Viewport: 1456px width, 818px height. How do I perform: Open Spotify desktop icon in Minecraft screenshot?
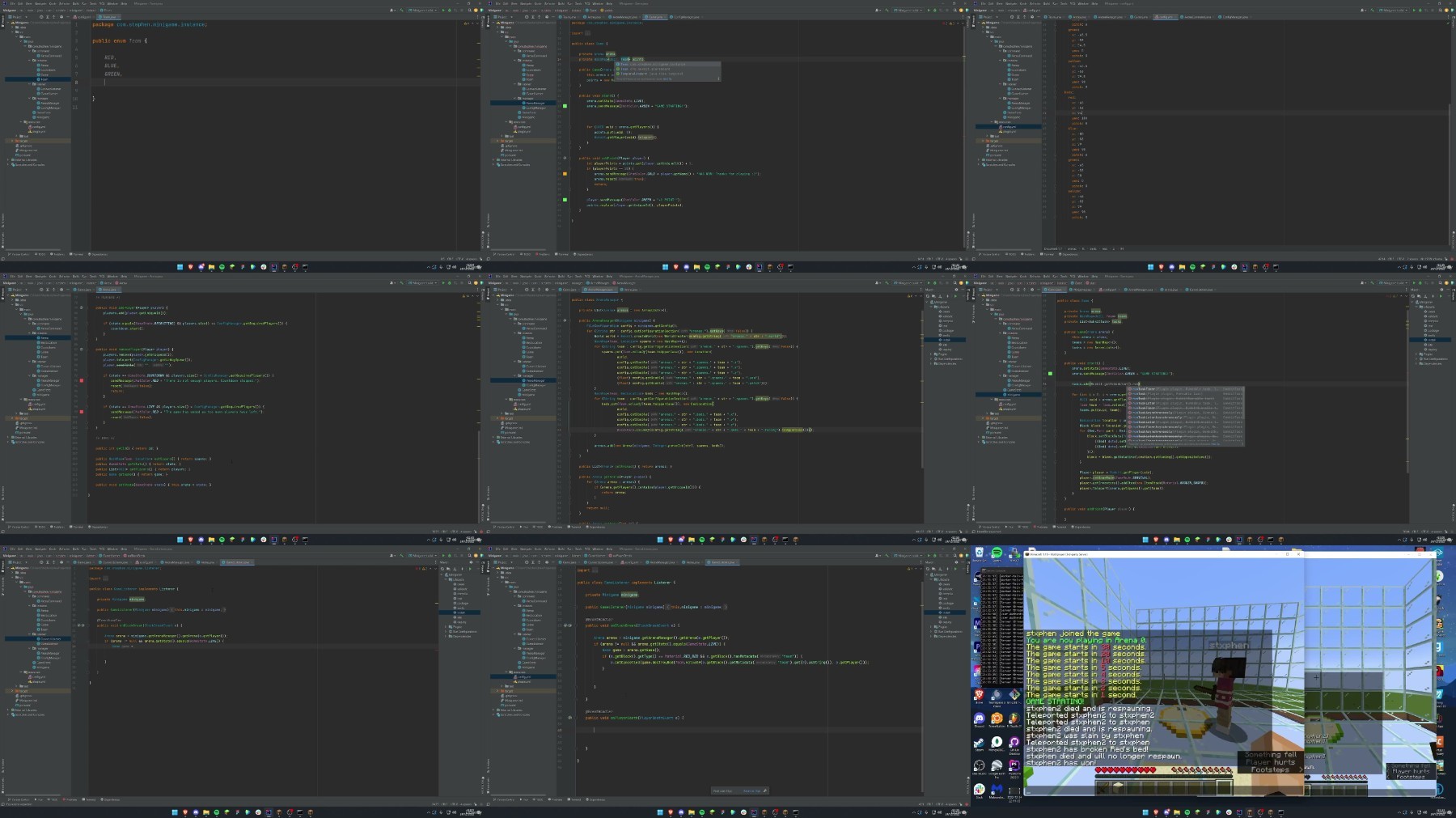pos(997,554)
